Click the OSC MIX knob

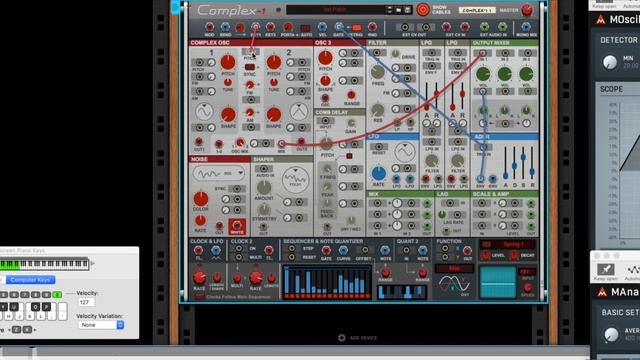coord(240,143)
